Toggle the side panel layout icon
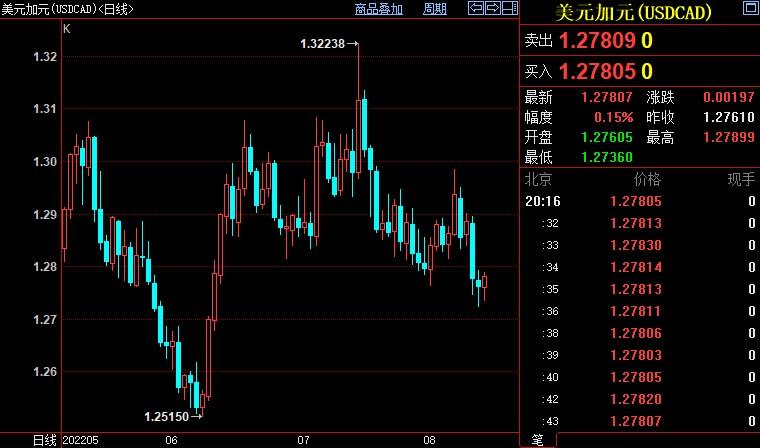The width and height of the screenshot is (760, 448). tap(507, 9)
